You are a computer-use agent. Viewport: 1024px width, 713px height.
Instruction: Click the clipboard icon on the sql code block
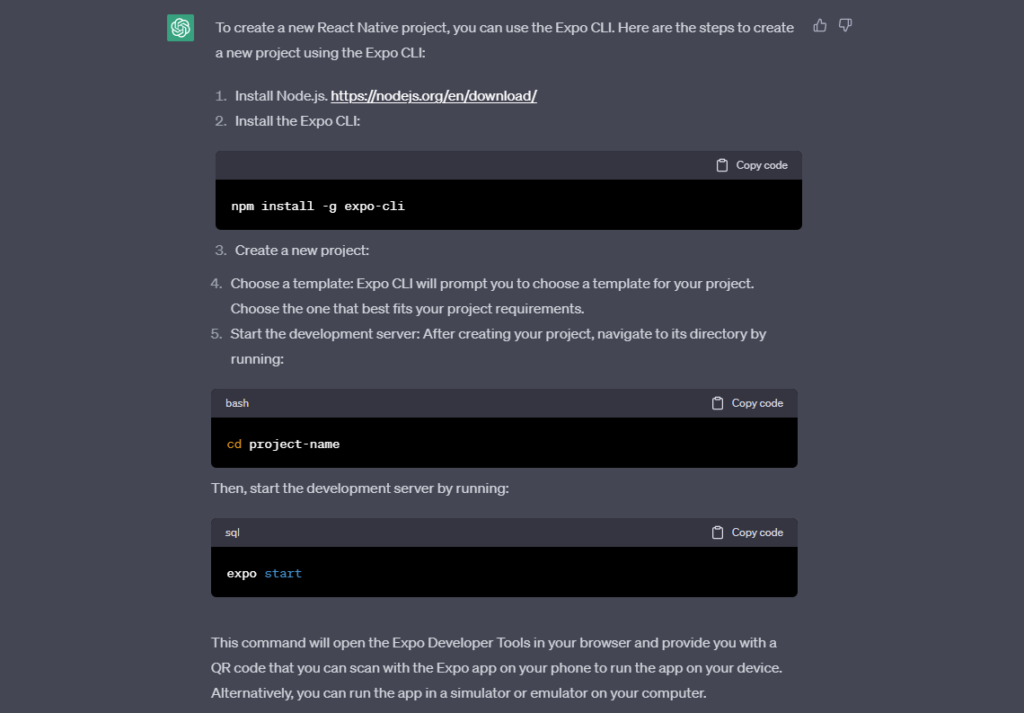[x=718, y=532]
